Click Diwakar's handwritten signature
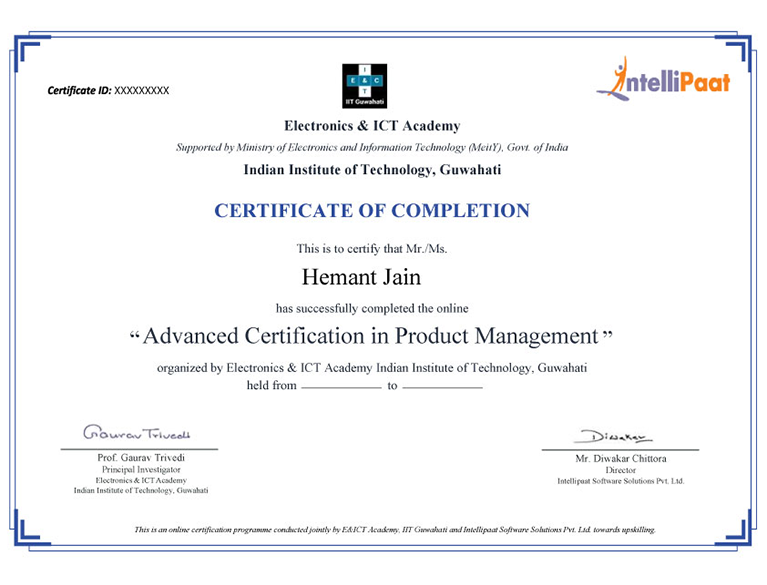767x585 pixels. (613, 436)
